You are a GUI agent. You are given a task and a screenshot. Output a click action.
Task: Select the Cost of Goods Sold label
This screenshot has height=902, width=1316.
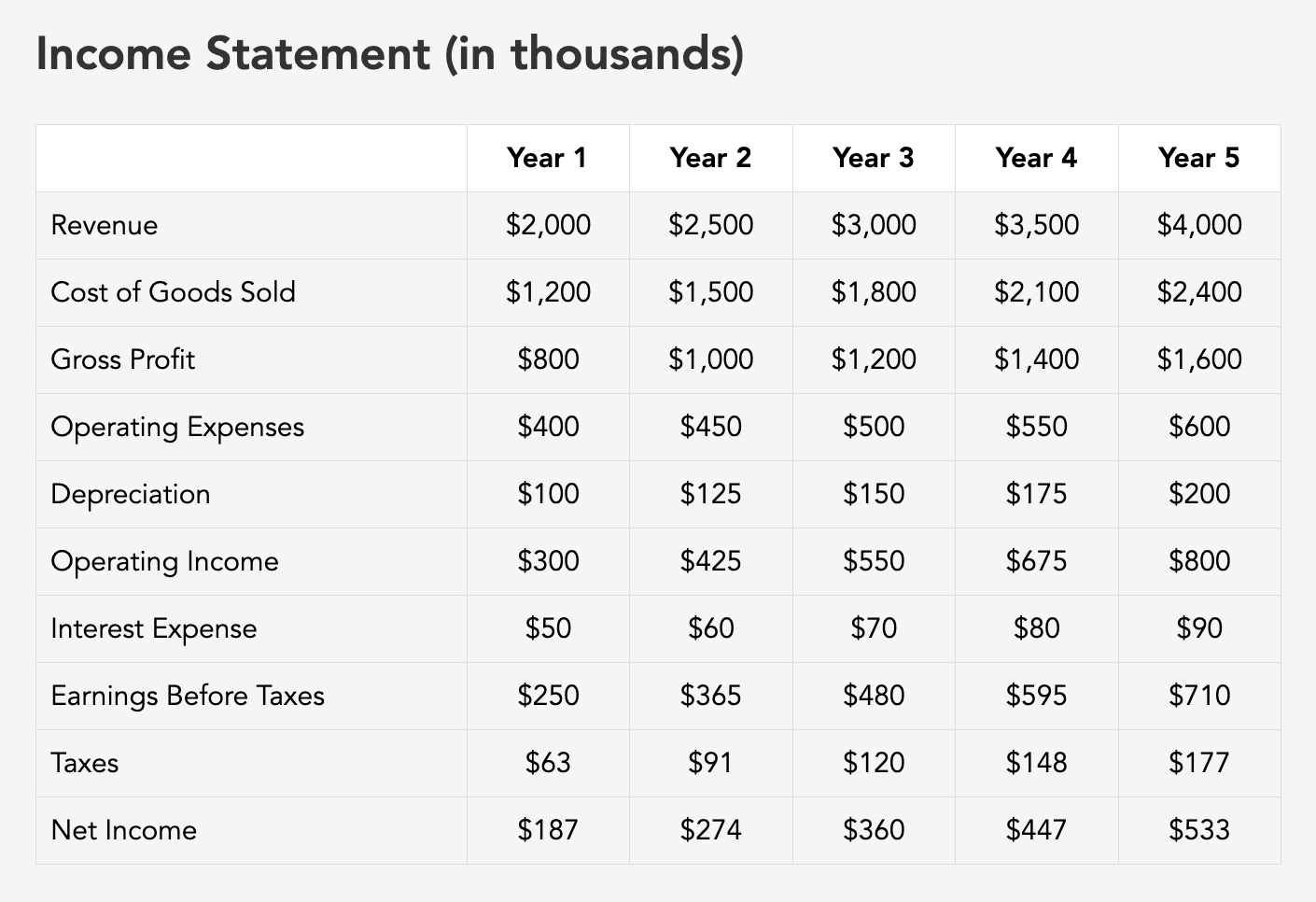(x=173, y=292)
